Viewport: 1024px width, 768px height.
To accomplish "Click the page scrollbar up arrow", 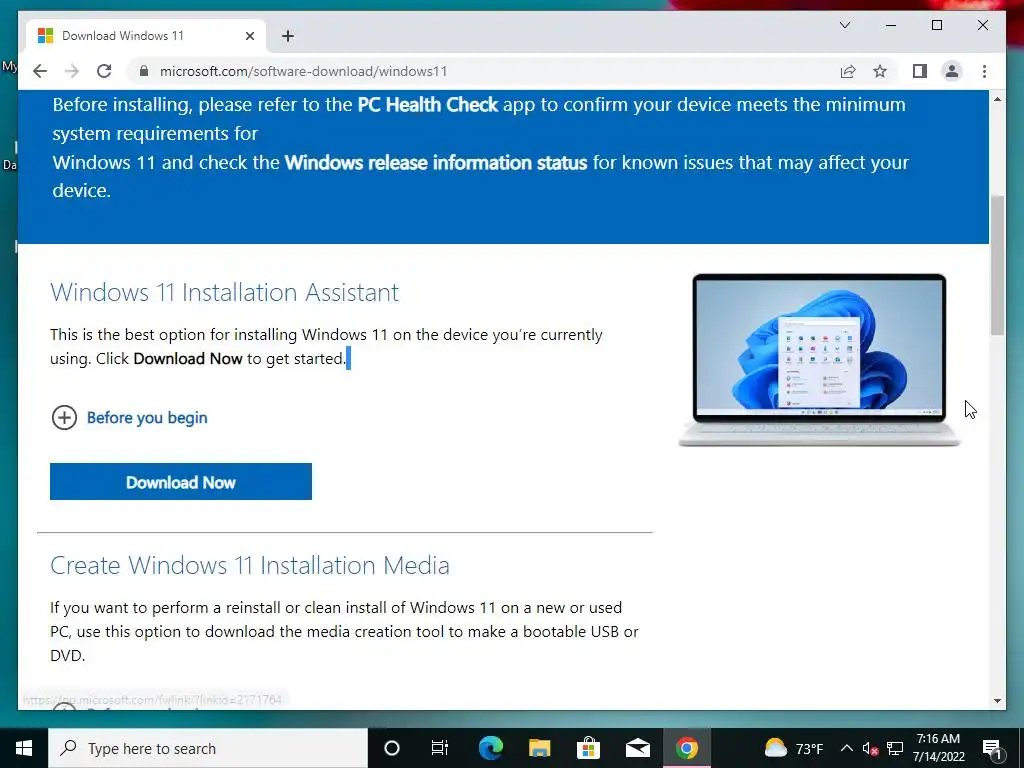I will click(x=997, y=99).
